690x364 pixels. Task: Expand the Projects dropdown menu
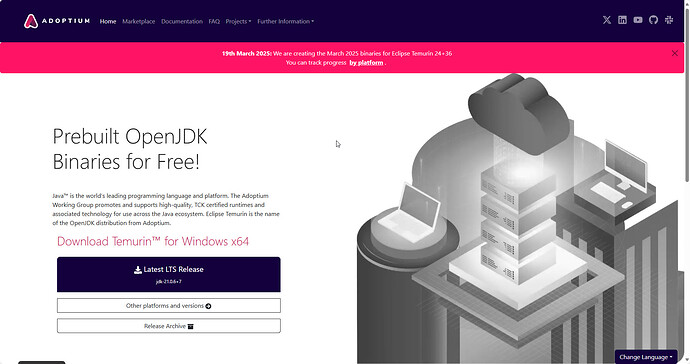(x=238, y=21)
